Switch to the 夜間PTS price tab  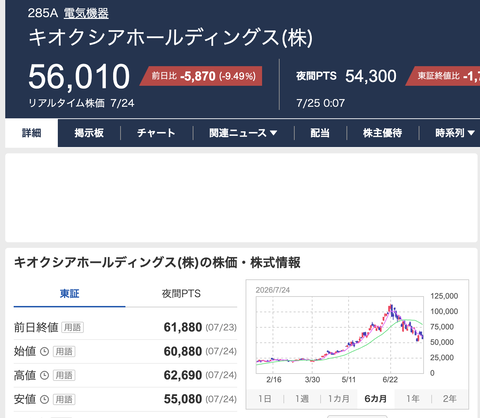coord(181,294)
